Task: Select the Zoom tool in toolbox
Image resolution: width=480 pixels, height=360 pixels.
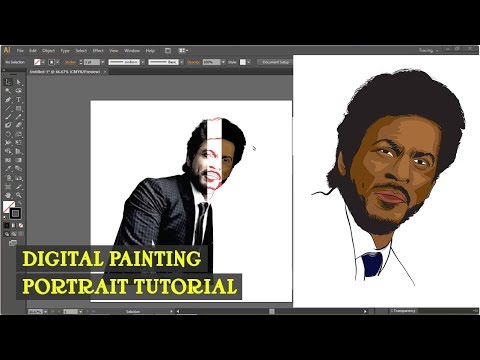Action: coord(19,195)
